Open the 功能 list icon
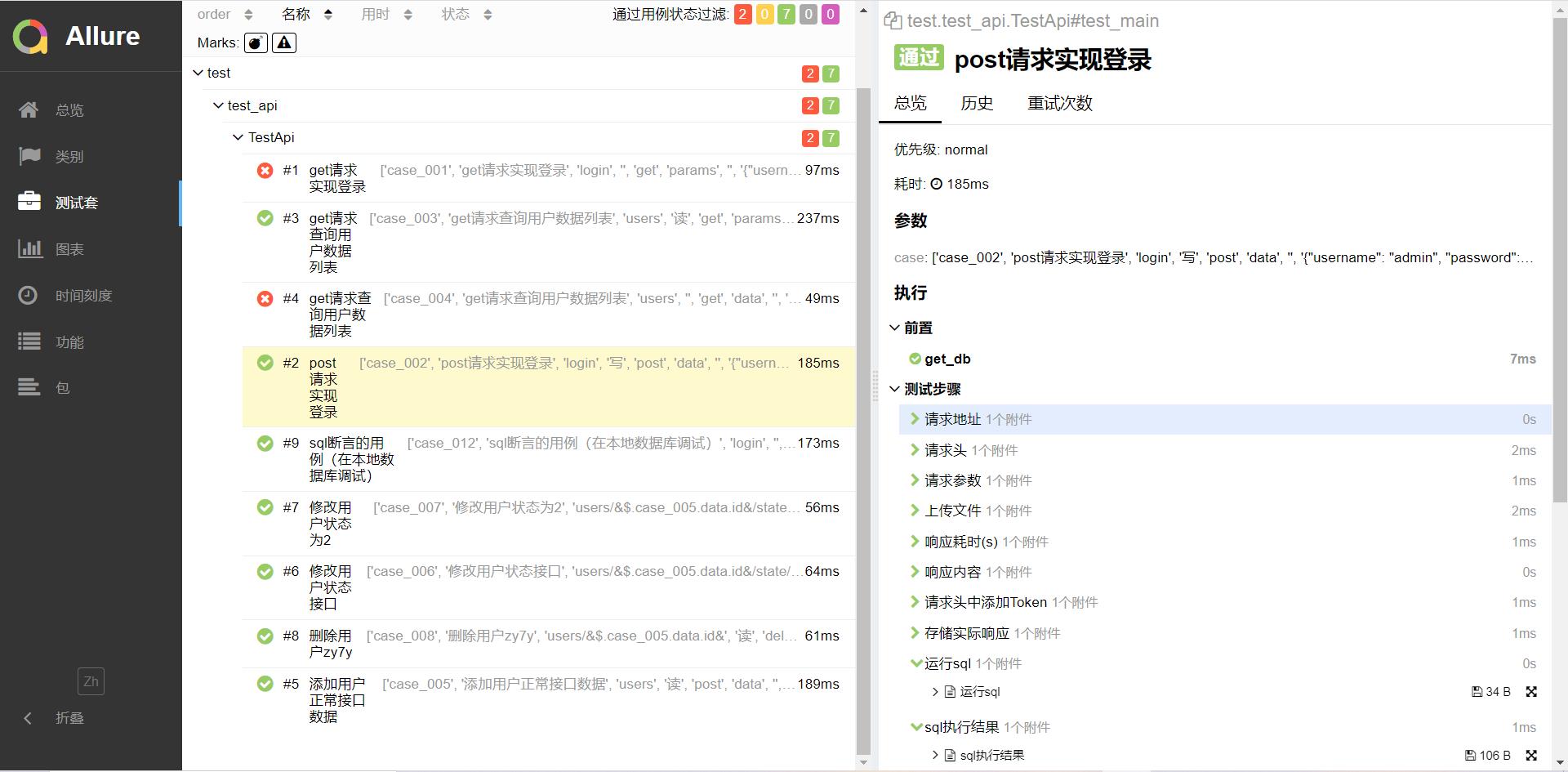 29,341
